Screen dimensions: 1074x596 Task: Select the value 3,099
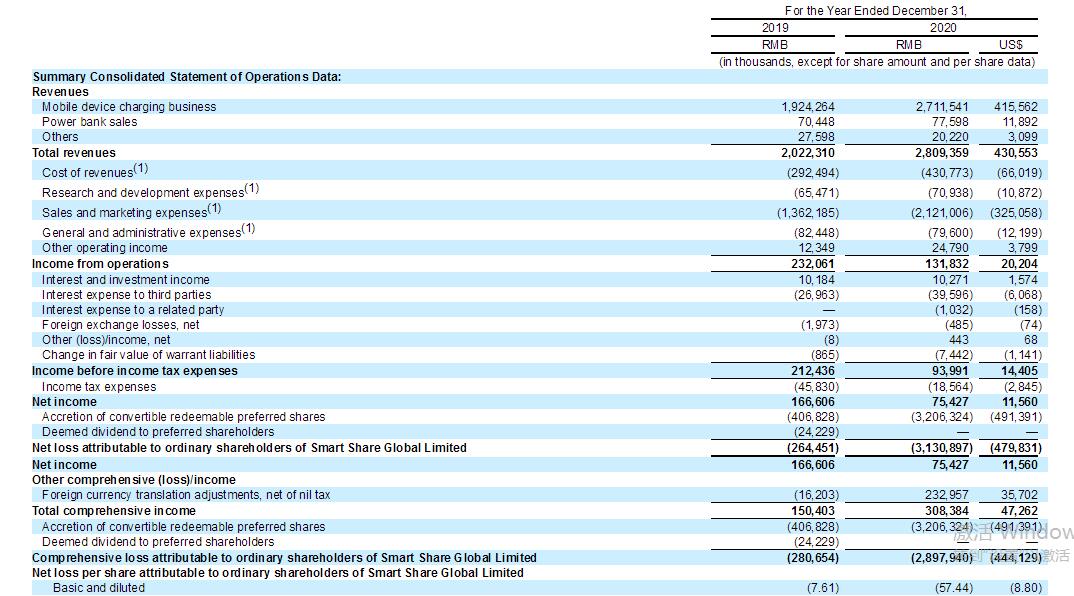click(1022, 137)
